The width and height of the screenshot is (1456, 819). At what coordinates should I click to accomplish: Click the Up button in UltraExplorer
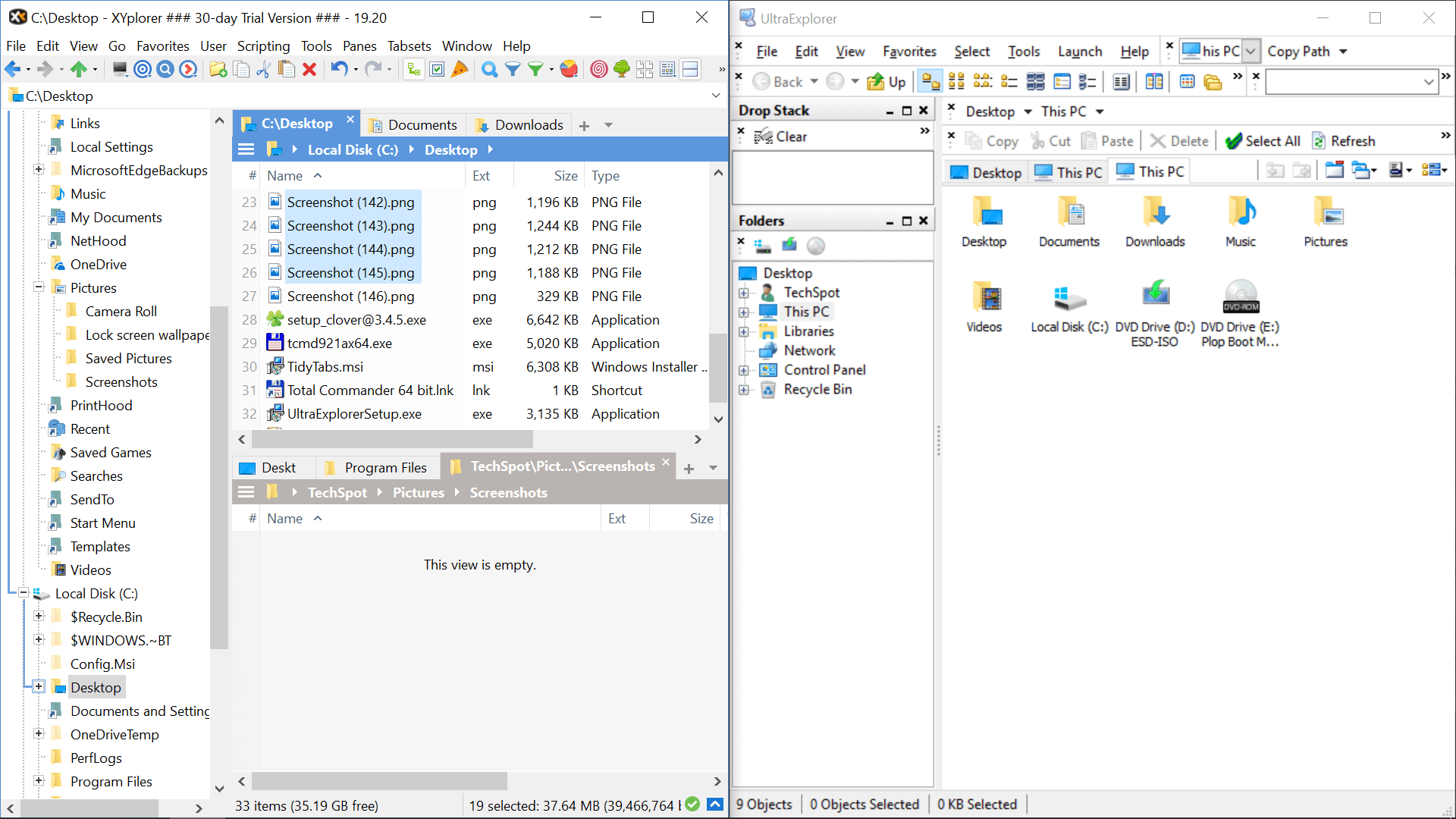coord(886,82)
